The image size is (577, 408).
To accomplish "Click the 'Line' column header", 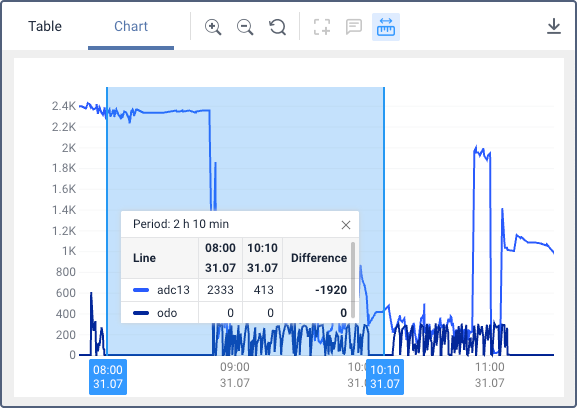I will pos(144,258).
